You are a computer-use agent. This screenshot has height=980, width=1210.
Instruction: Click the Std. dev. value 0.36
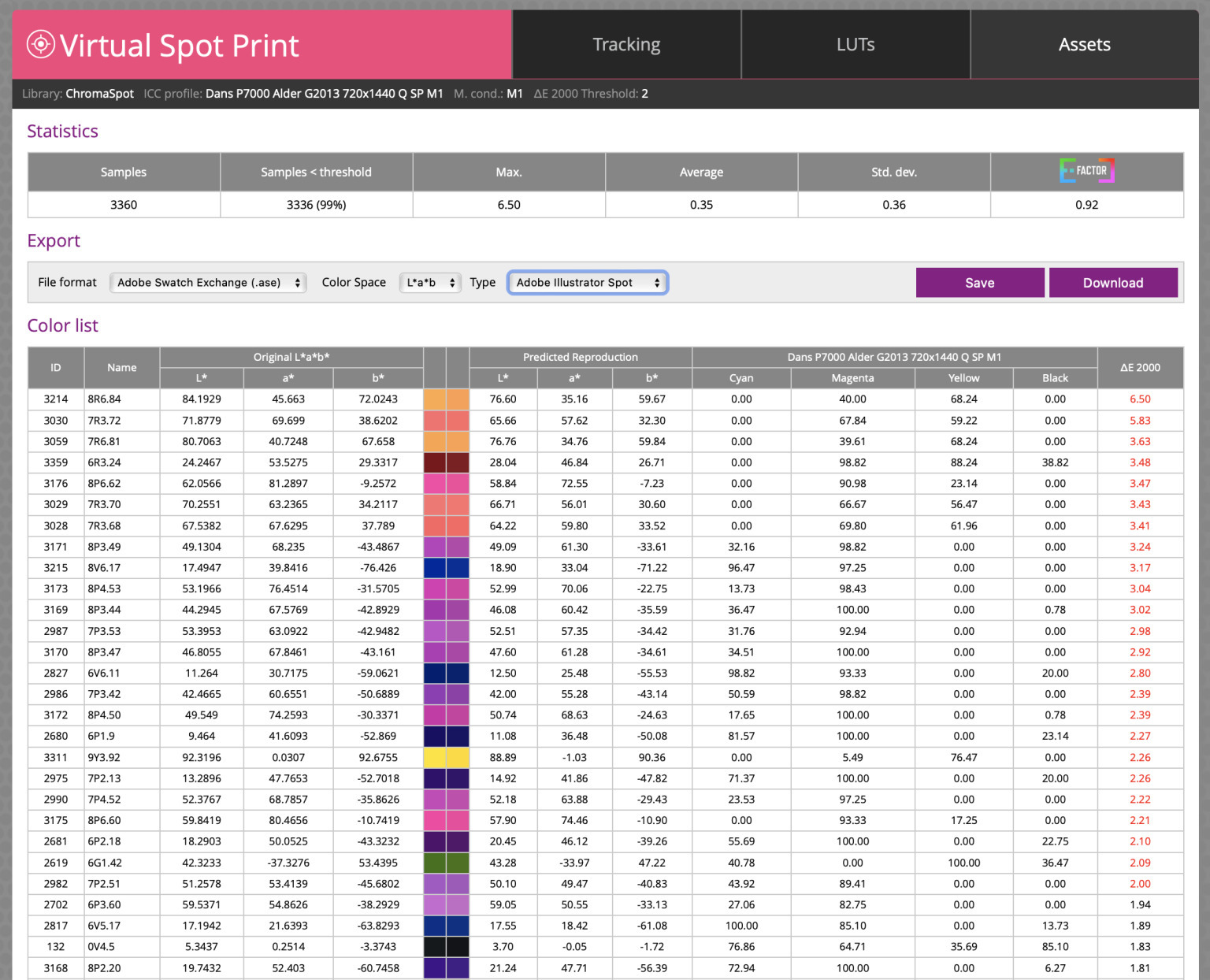tap(894, 205)
